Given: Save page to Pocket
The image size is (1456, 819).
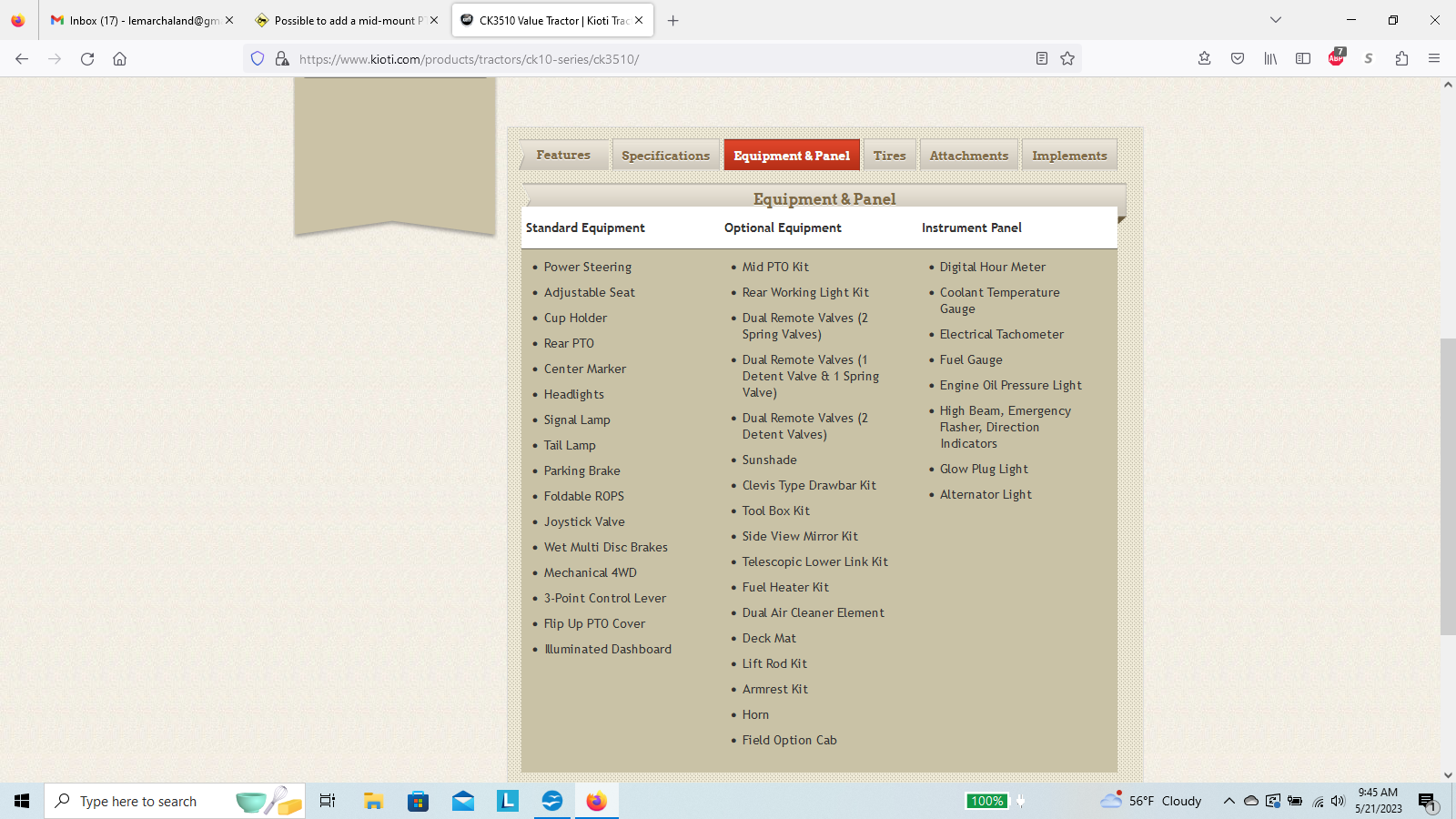Looking at the screenshot, I should tap(1238, 59).
